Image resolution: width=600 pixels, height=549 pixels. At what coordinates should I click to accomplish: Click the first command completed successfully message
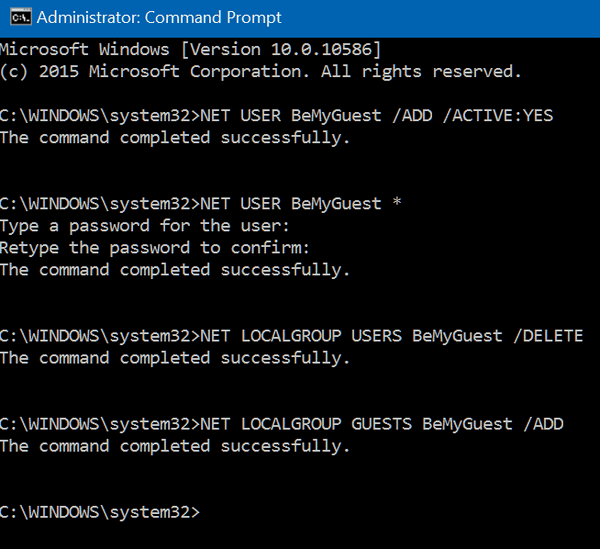(x=175, y=138)
